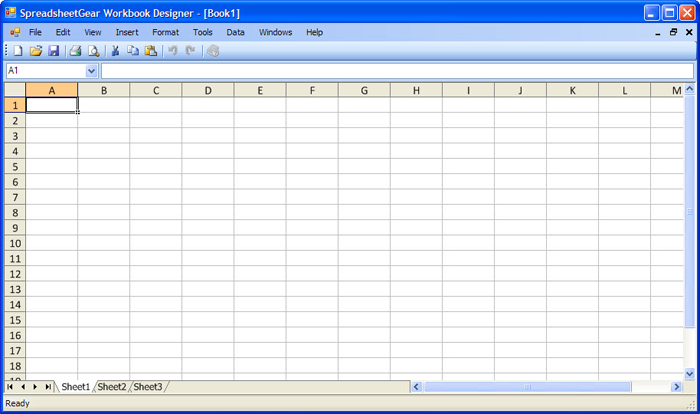Click the Select All corner box
The image size is (700, 414).
point(15,90)
